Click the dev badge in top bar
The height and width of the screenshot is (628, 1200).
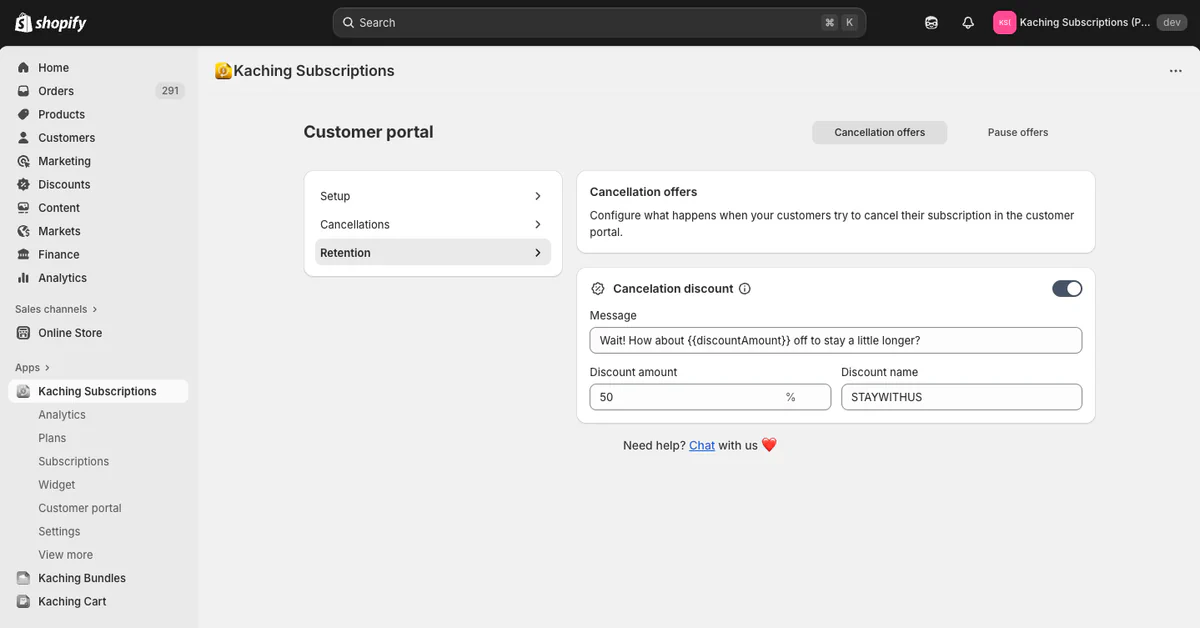1172,22
